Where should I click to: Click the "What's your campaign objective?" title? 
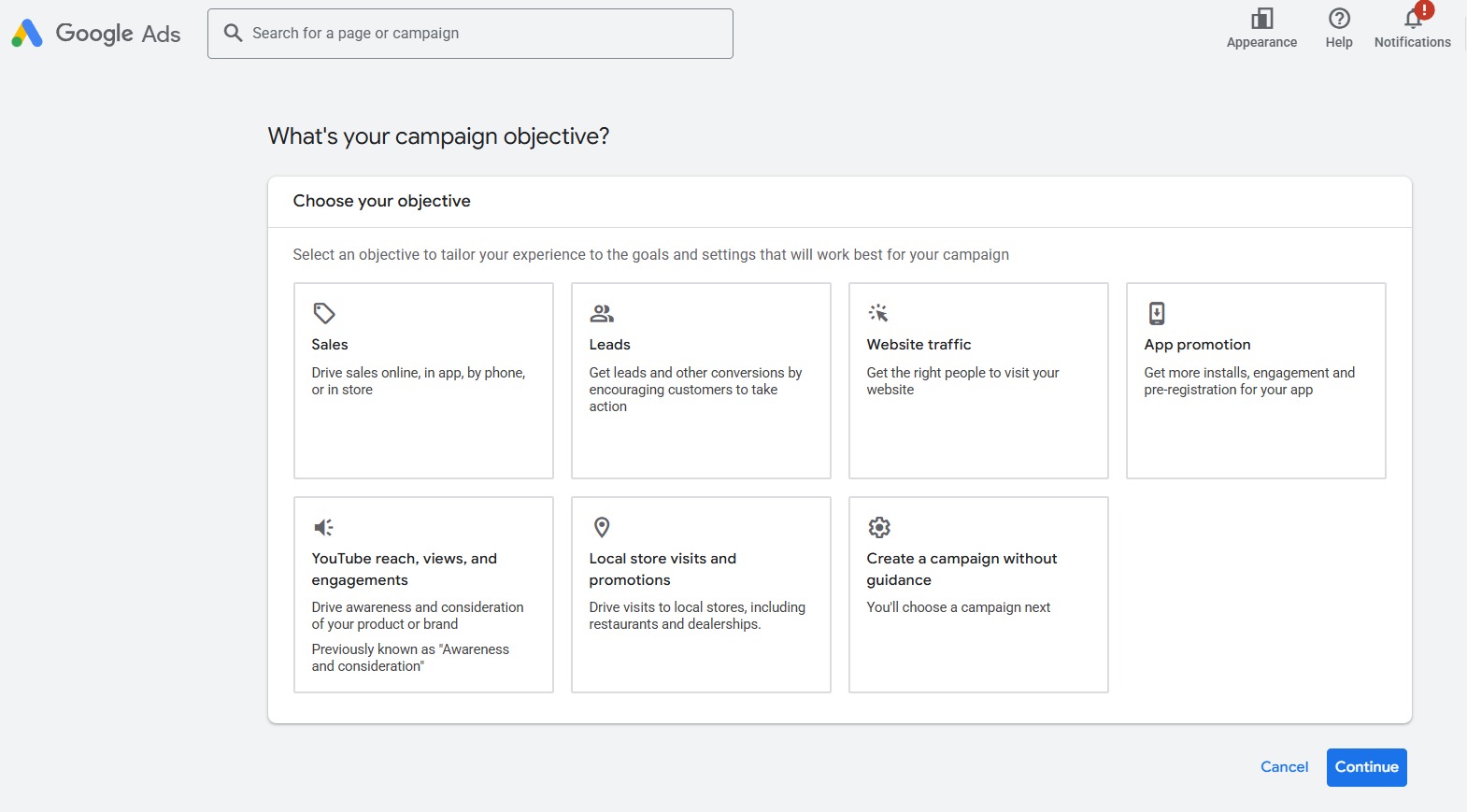(x=438, y=136)
